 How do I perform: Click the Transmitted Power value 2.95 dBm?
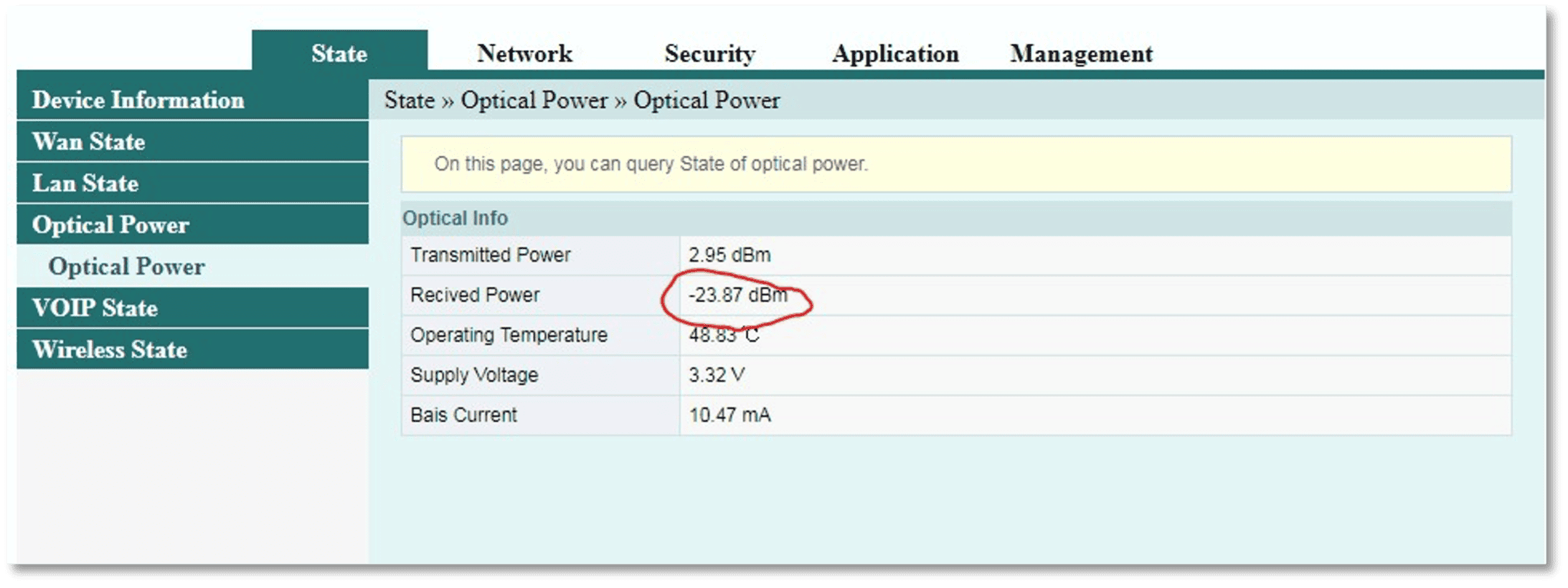pos(729,255)
